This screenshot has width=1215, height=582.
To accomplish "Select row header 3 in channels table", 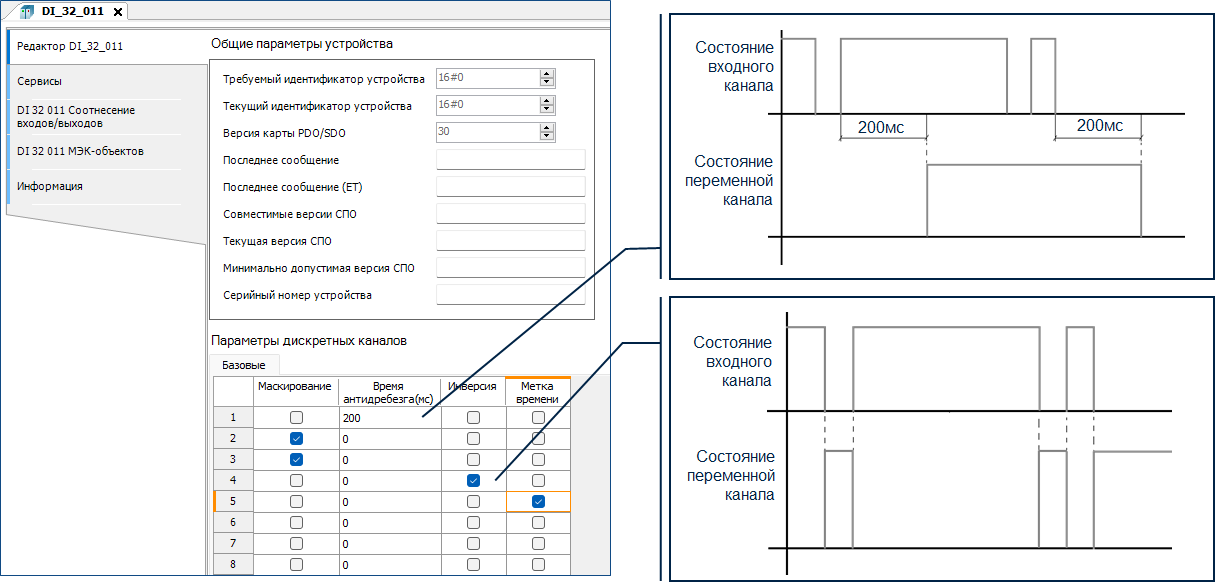I will (233, 460).
